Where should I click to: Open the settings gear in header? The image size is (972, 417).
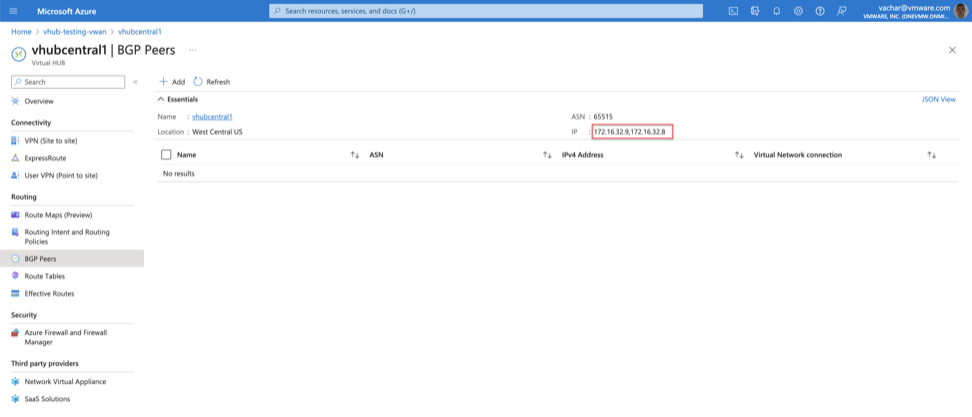tap(798, 11)
